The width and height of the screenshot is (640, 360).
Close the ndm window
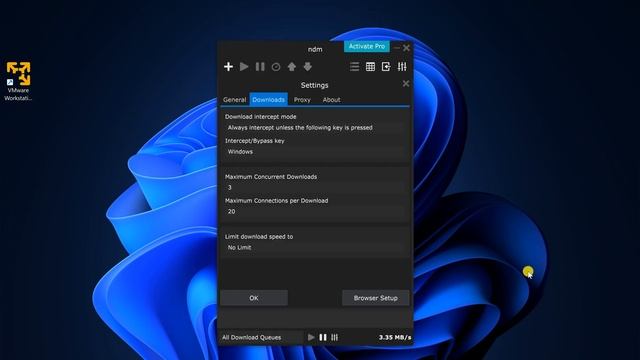pos(407,48)
